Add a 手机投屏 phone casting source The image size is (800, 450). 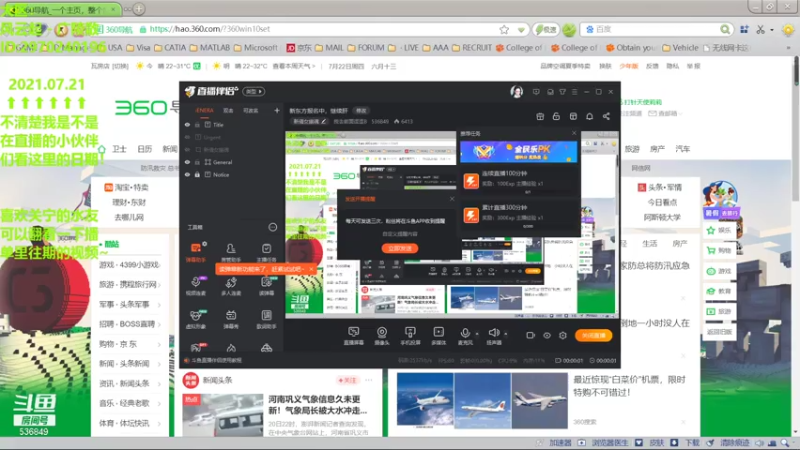[x=410, y=336]
